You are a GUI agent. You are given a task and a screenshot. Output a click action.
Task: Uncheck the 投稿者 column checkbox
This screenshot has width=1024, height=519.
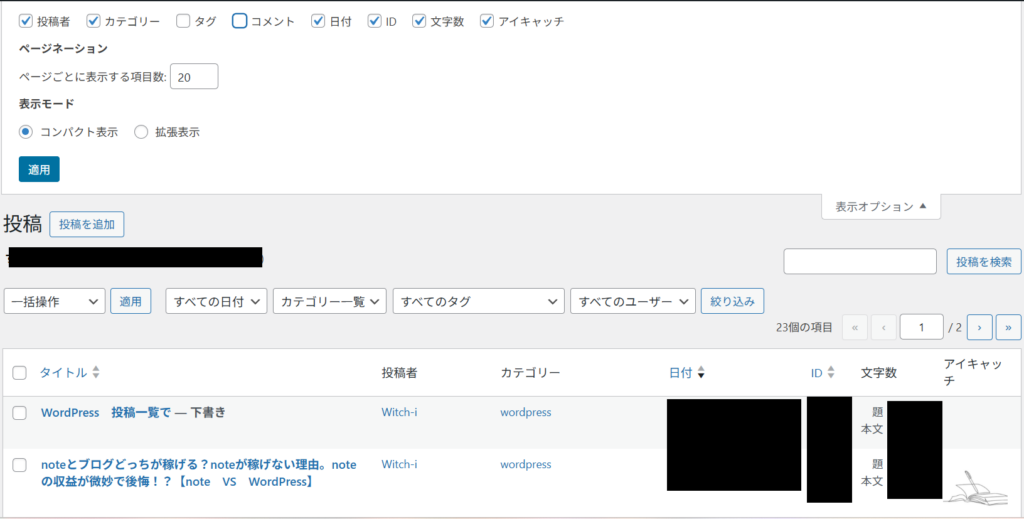tap(26, 22)
